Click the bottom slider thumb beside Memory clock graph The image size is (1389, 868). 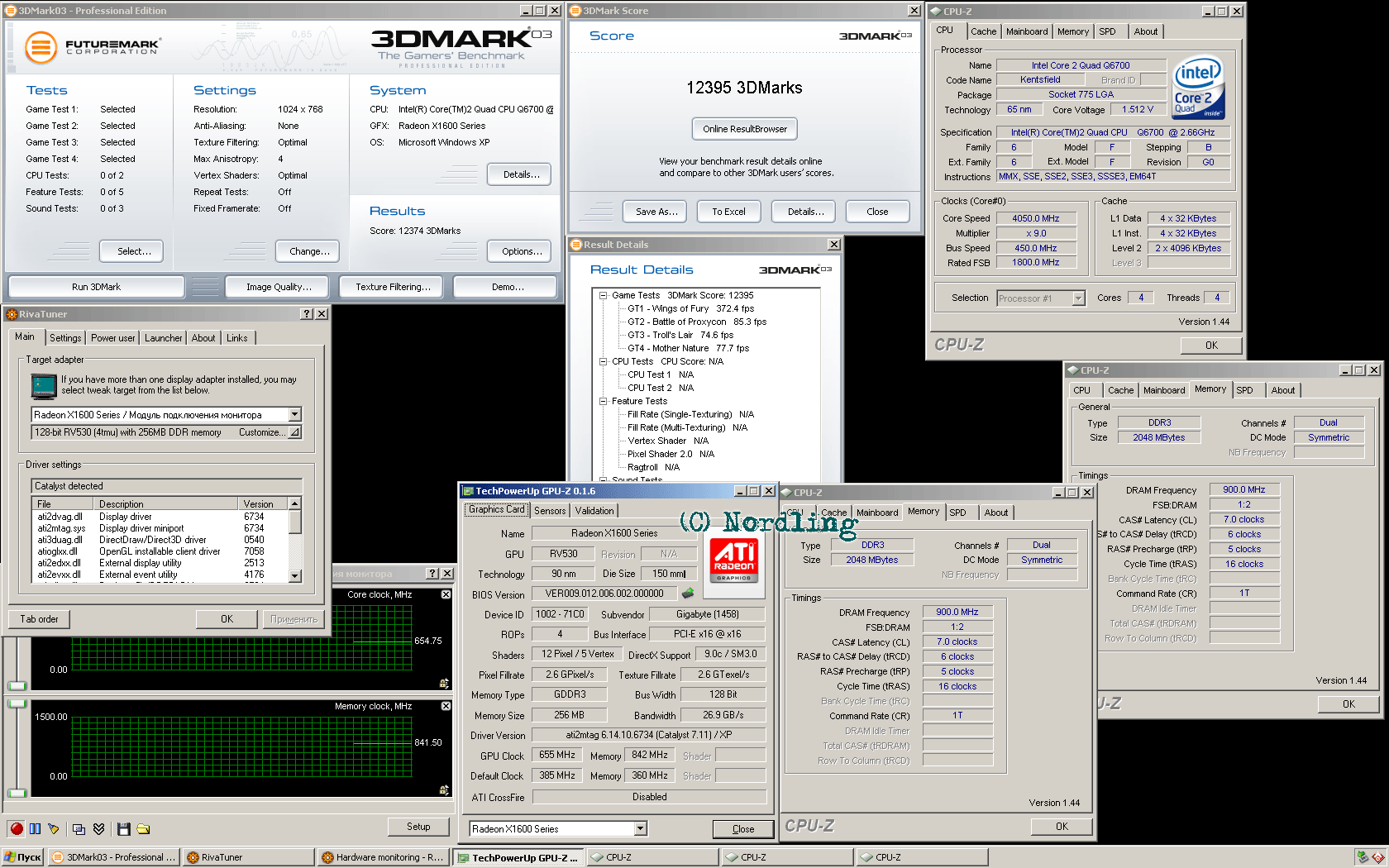[17, 791]
